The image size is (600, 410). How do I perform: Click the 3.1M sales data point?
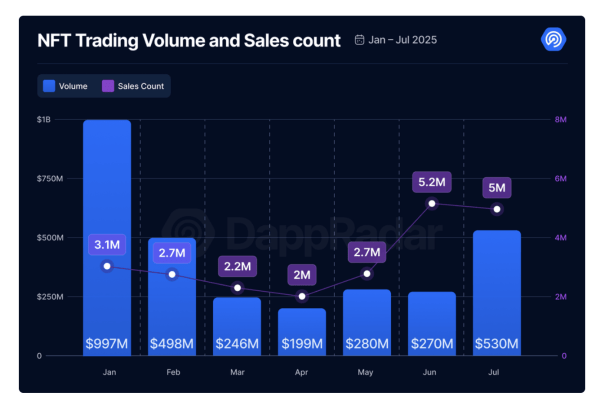107,265
